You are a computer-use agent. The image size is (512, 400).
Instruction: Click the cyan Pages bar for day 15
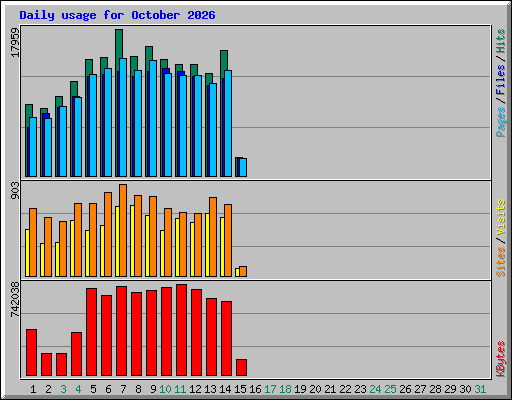(243, 167)
